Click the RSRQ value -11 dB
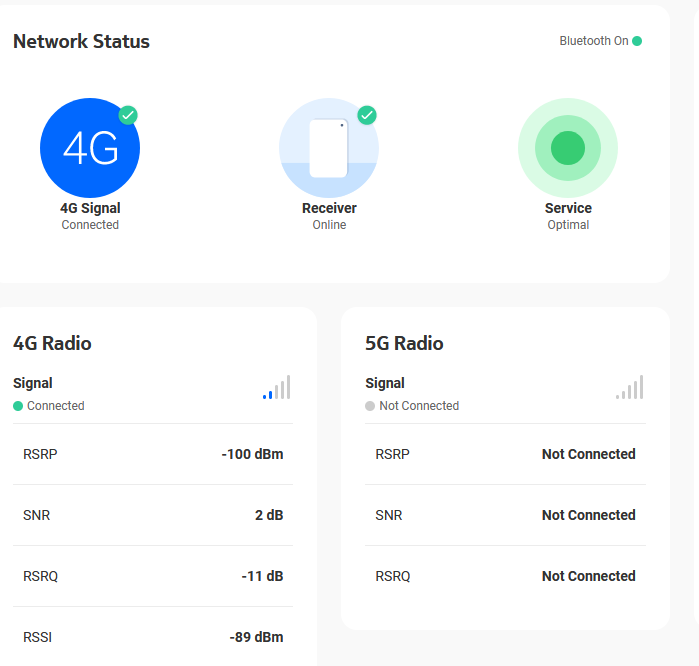Image resolution: width=699 pixels, height=666 pixels. [262, 576]
